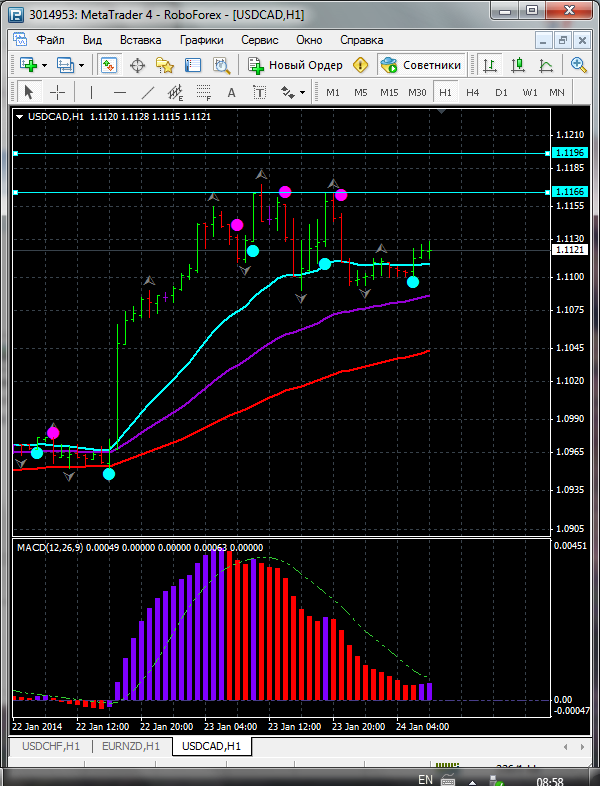The height and width of the screenshot is (786, 600).
Task: Open the Profiles icon
Action: point(65,65)
